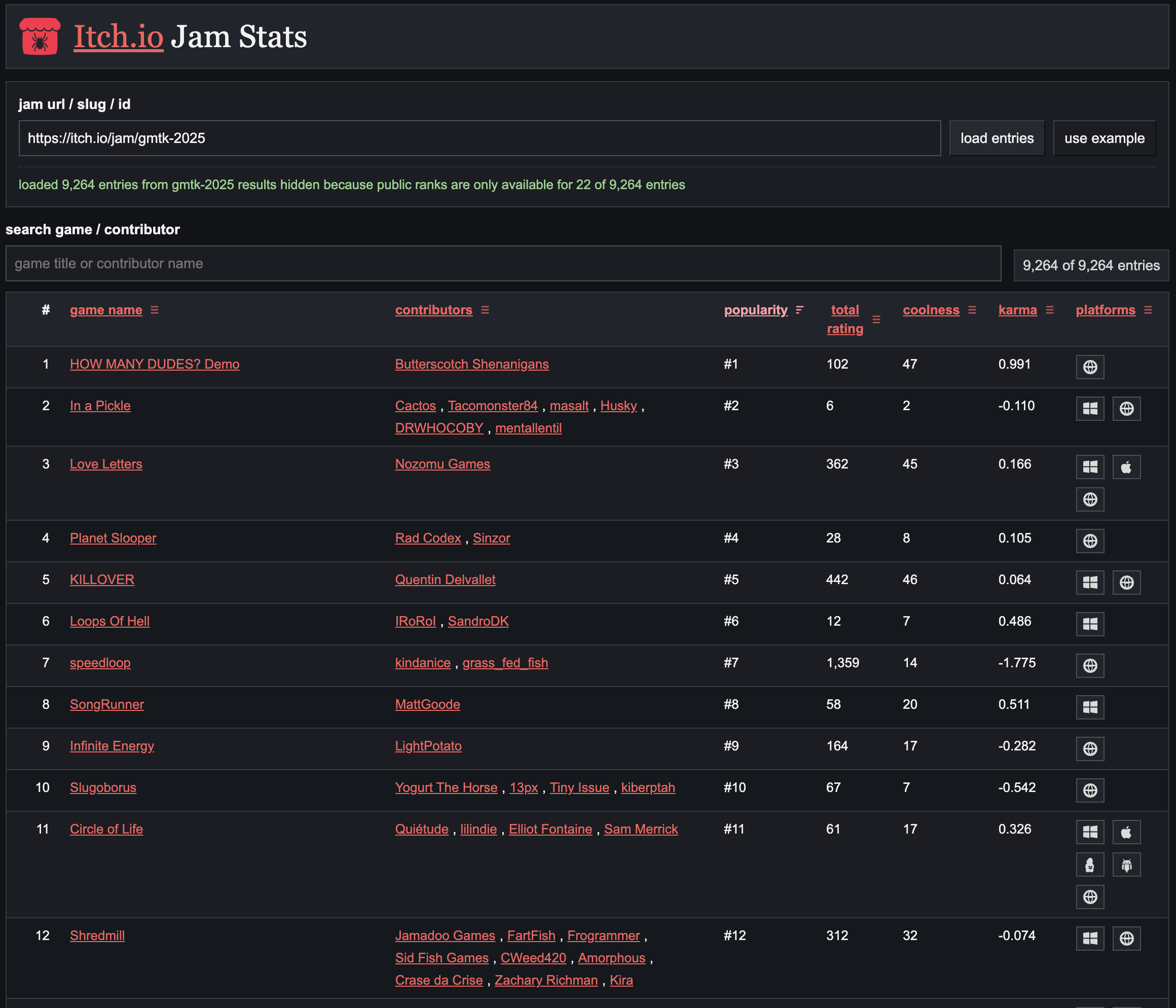The height and width of the screenshot is (1008, 1176).
Task: Click the Apple platform icon for Love Letters
Action: click(x=1126, y=467)
